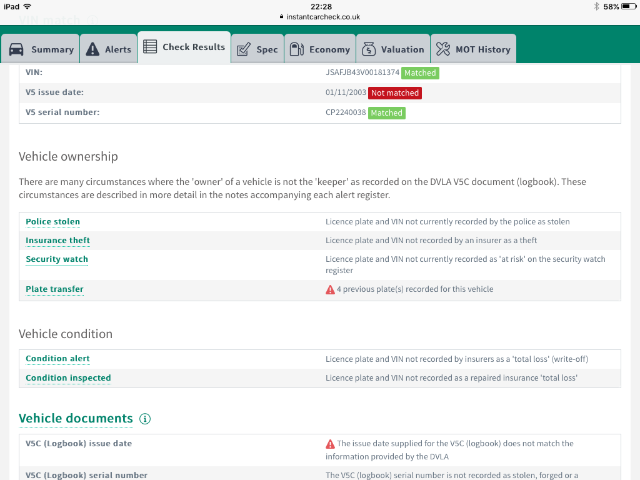Open the Police stolen alert link
This screenshot has height=480, width=640.
click(x=53, y=222)
